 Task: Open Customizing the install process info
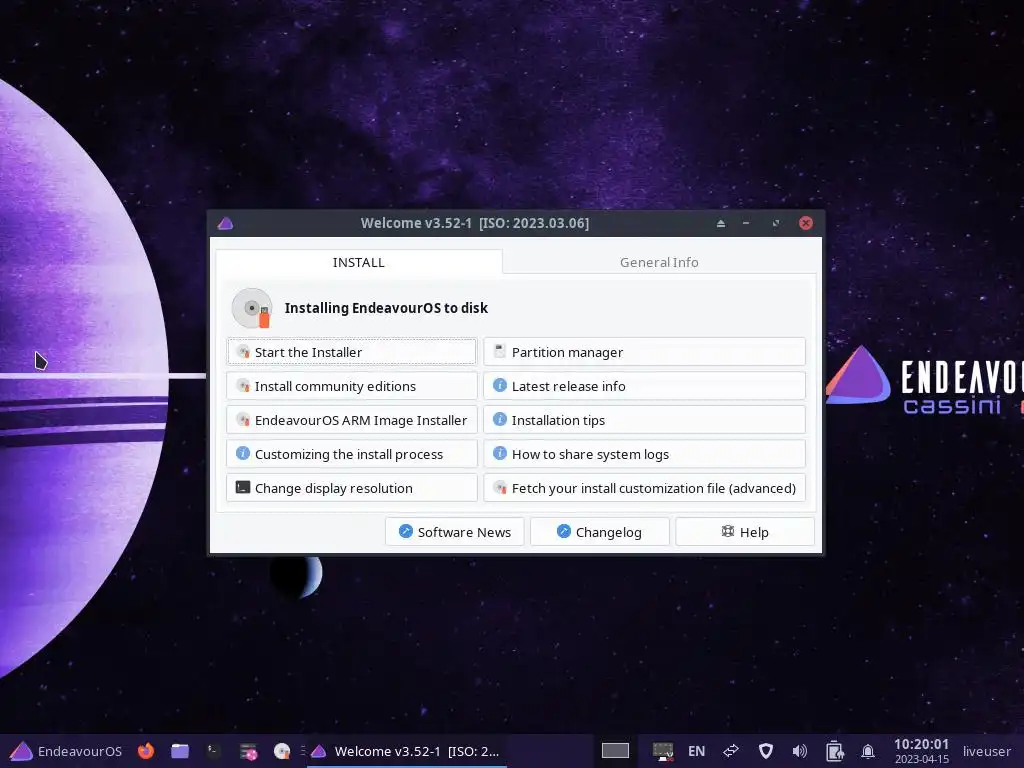tap(351, 454)
